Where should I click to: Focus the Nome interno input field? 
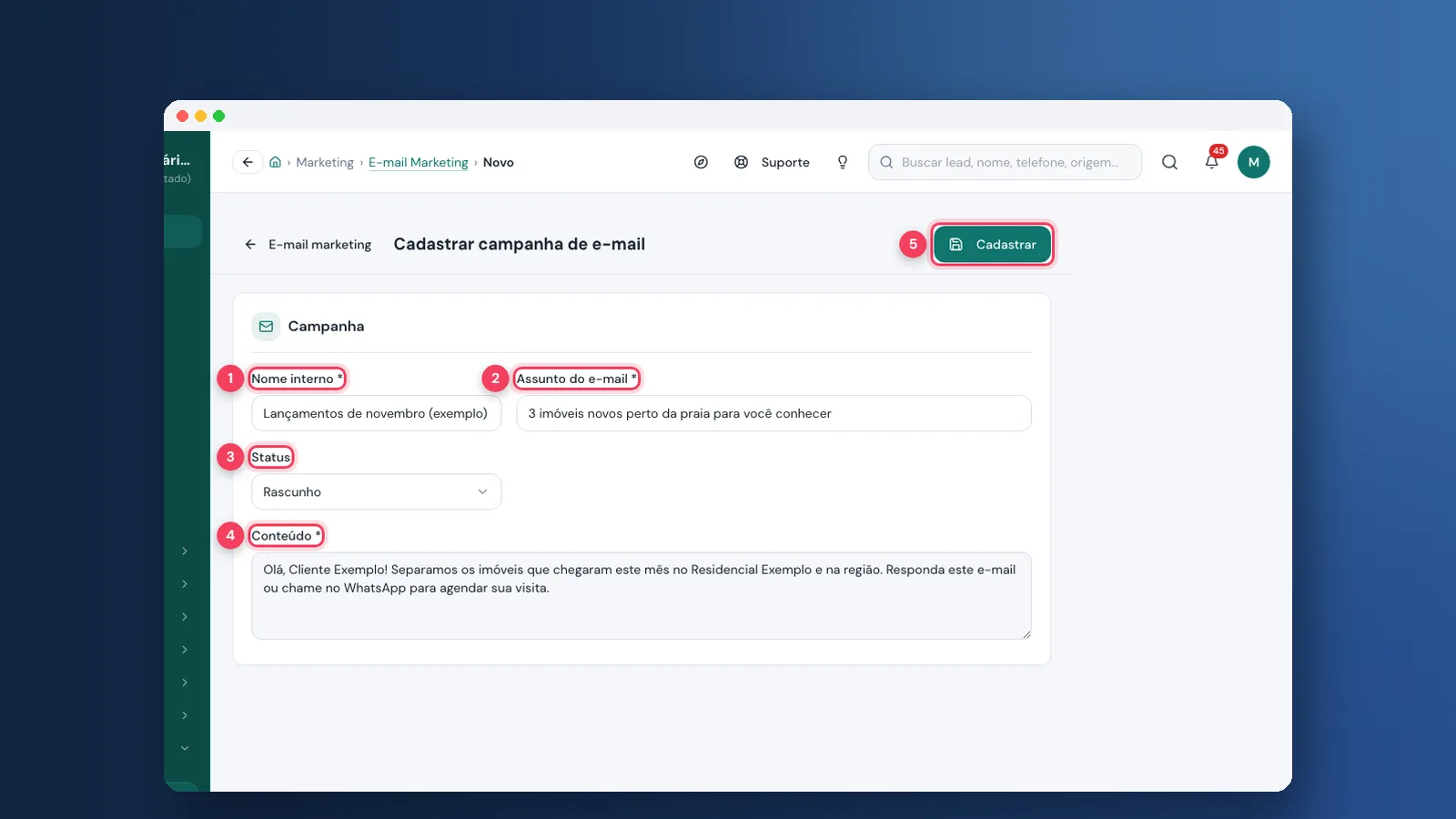click(x=376, y=413)
